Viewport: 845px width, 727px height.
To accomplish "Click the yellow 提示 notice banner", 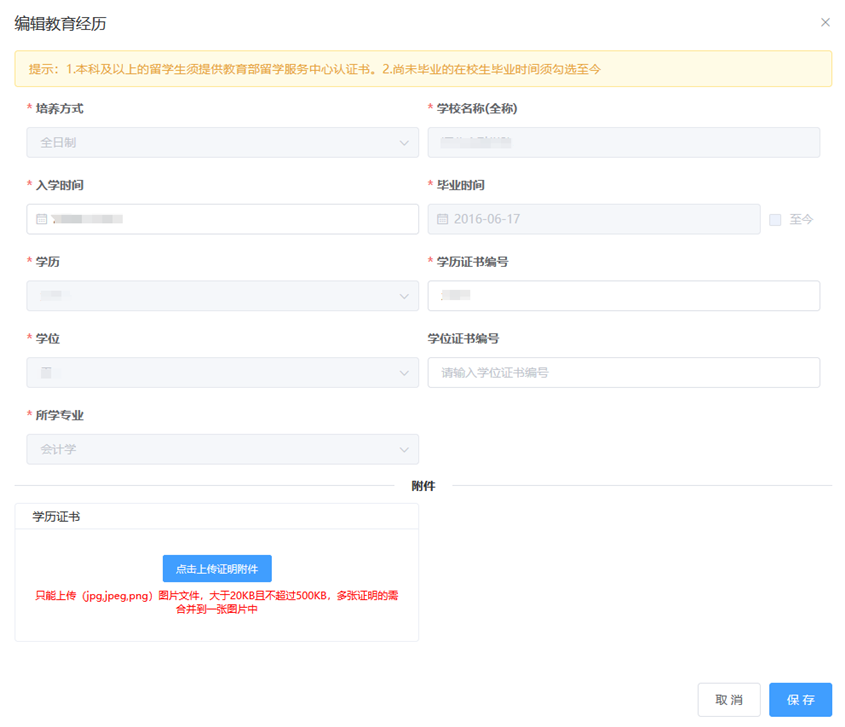I will click(x=422, y=69).
